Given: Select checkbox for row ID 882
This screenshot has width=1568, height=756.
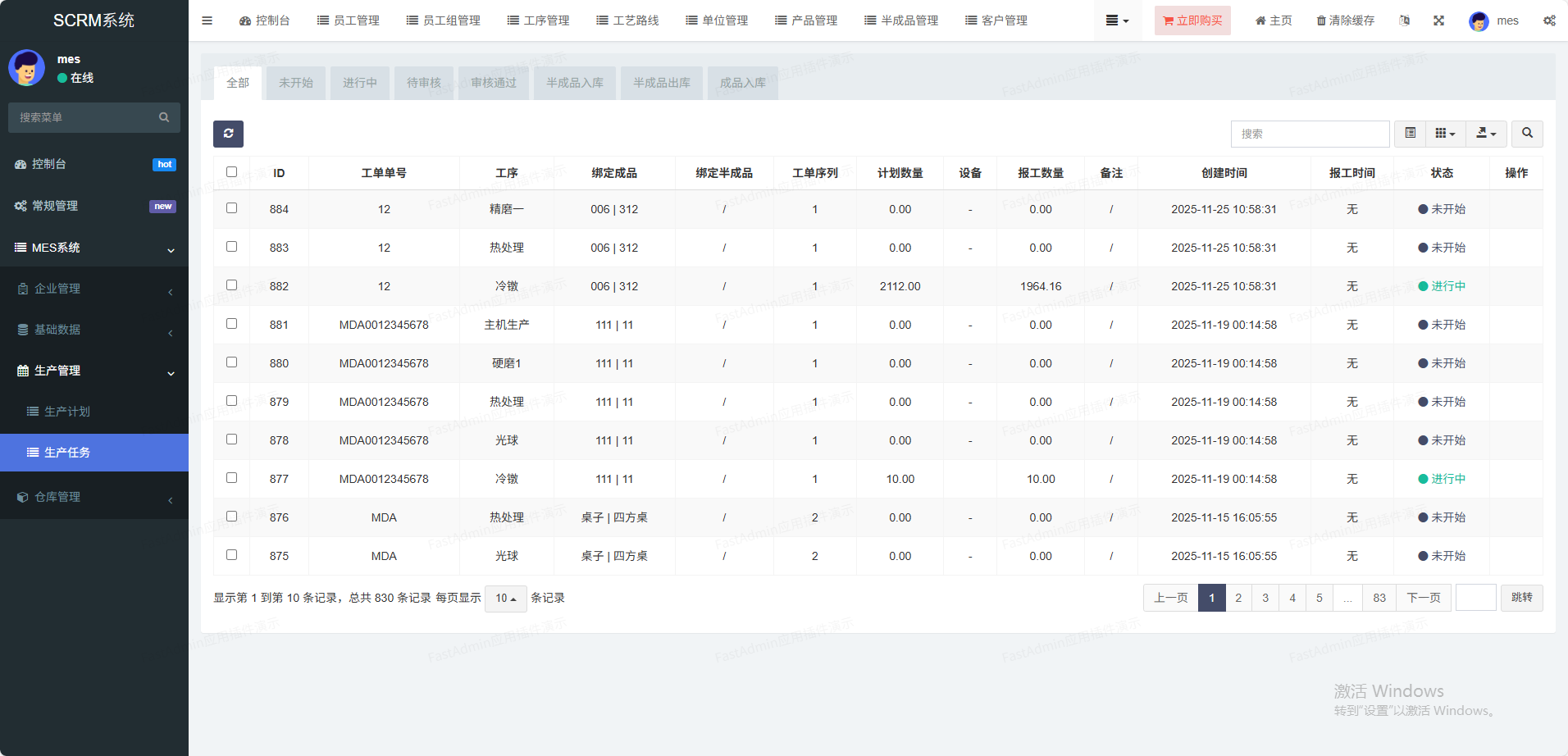Looking at the screenshot, I should click(x=231, y=285).
